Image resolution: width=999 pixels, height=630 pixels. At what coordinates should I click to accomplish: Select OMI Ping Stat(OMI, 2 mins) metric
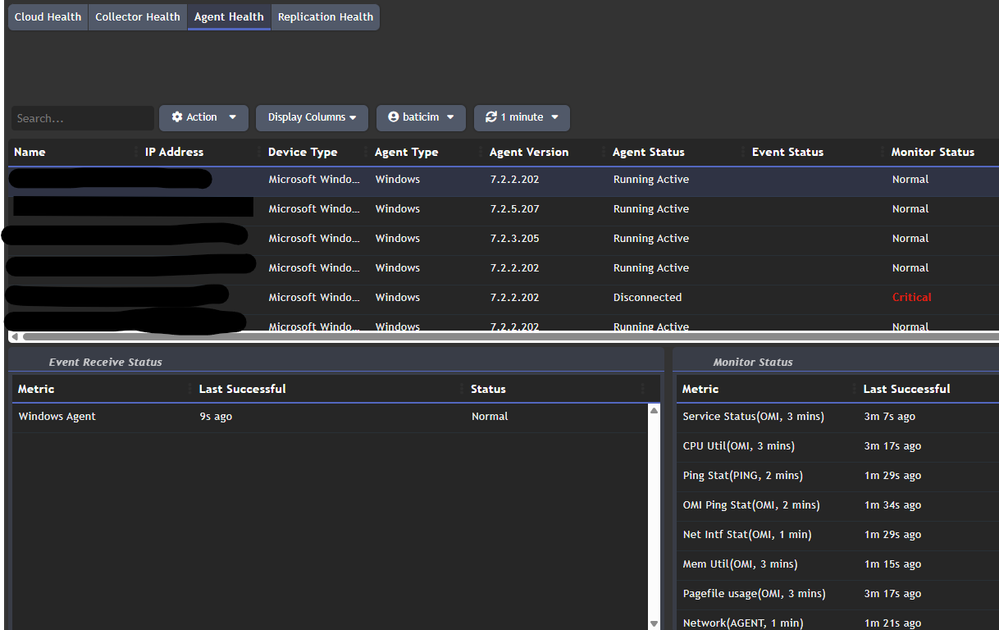751,505
